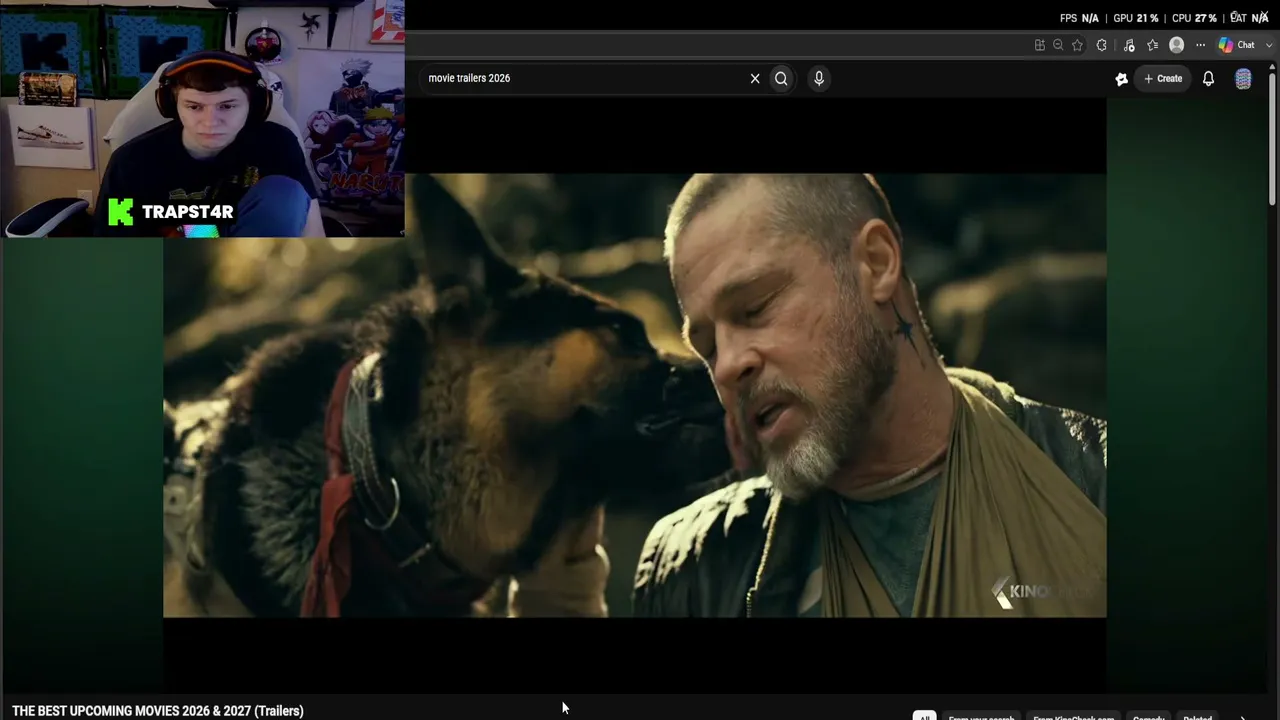The height and width of the screenshot is (720, 1280).
Task: Open the browser extensions puzzle icon
Action: click(1102, 45)
